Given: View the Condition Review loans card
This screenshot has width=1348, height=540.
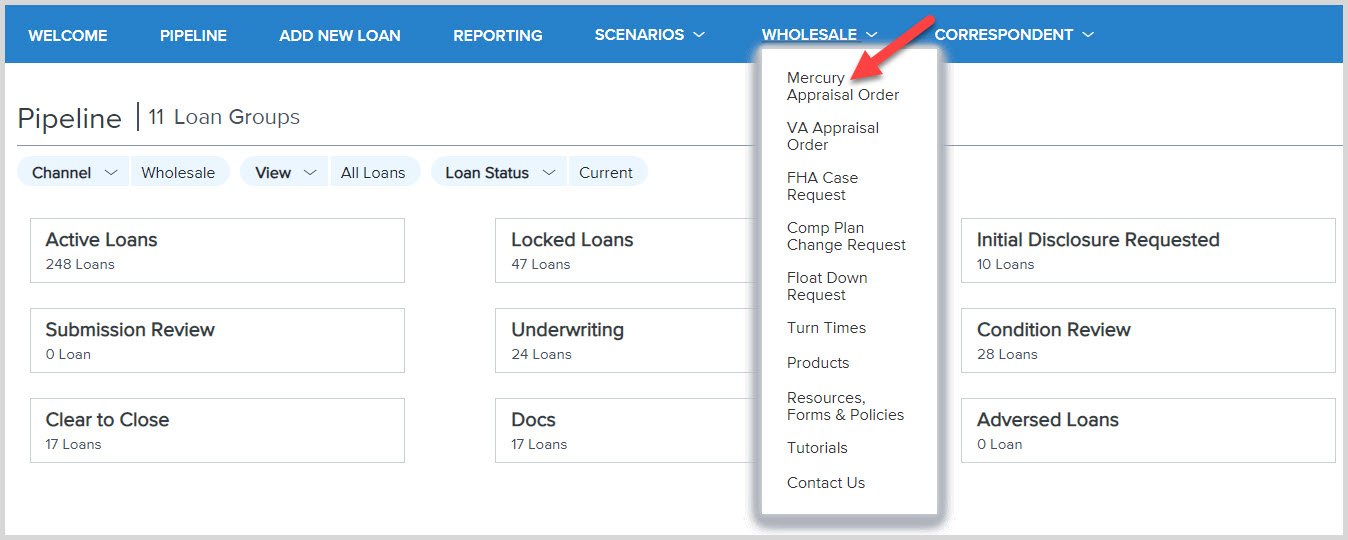Looking at the screenshot, I should (1147, 340).
